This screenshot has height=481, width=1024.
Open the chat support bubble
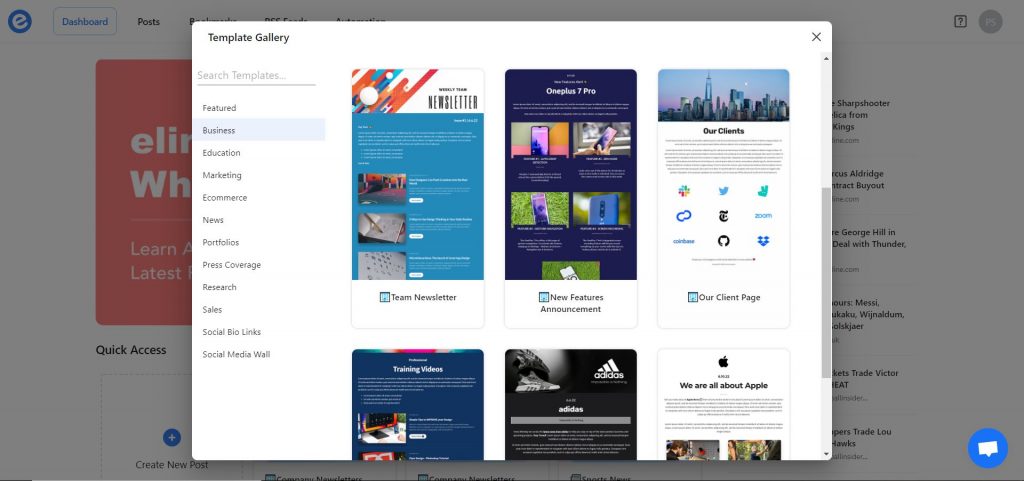pos(987,448)
